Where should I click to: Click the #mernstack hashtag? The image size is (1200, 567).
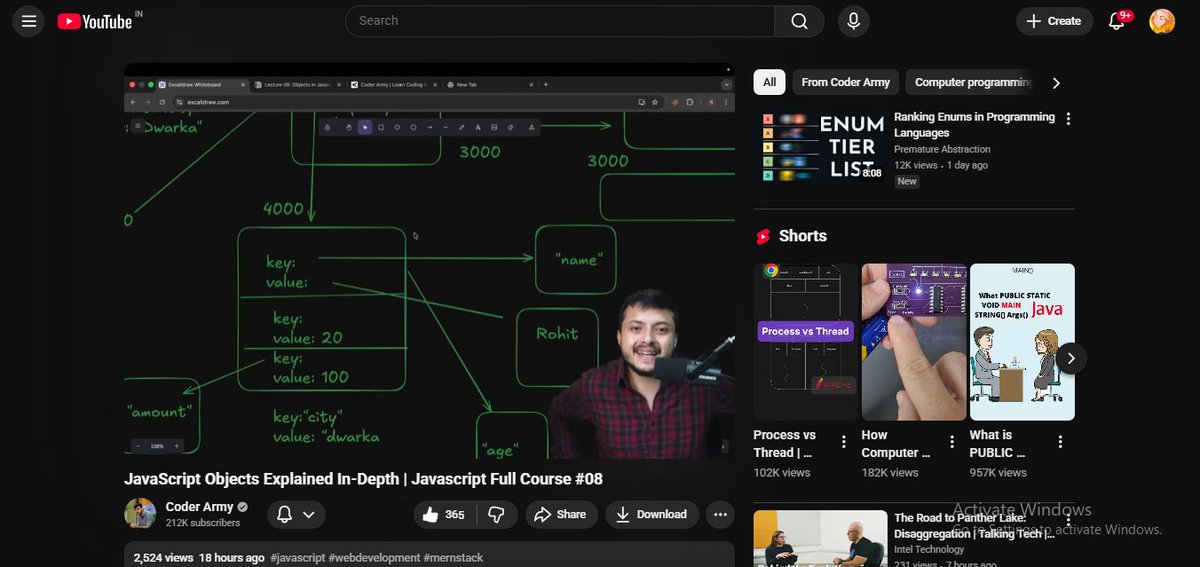453,558
